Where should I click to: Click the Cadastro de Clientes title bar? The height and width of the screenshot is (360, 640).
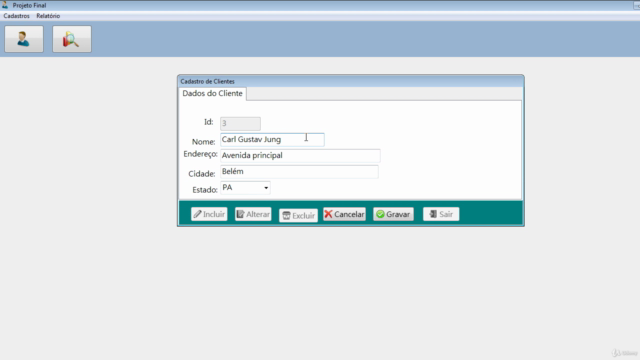coord(351,81)
